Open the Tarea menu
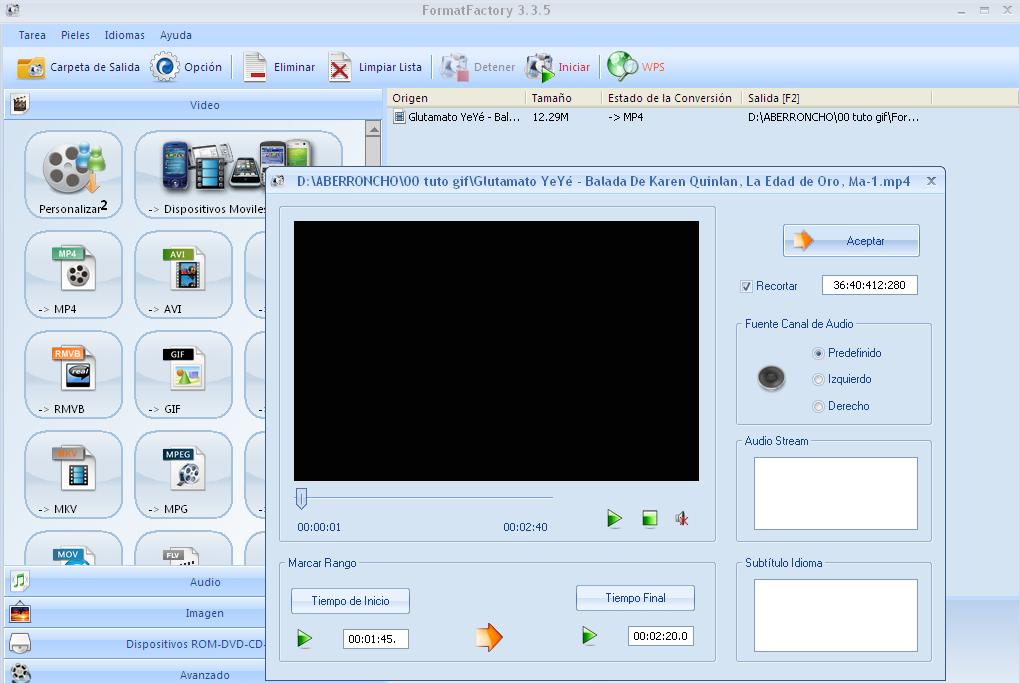The image size is (1020, 683). [32, 35]
